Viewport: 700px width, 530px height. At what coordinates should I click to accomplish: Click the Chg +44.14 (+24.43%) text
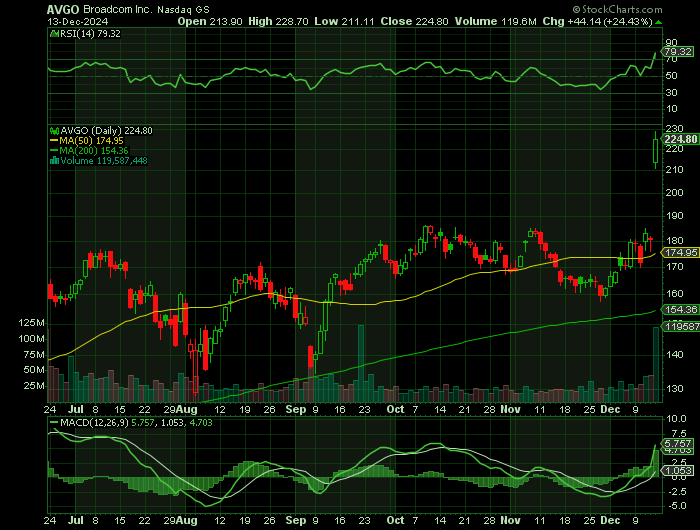[x=597, y=21]
